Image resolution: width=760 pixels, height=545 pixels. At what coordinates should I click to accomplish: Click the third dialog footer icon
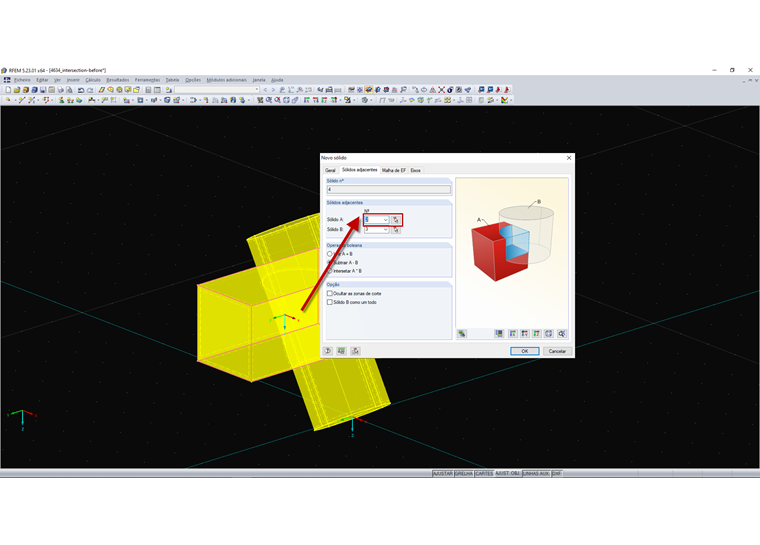(355, 351)
